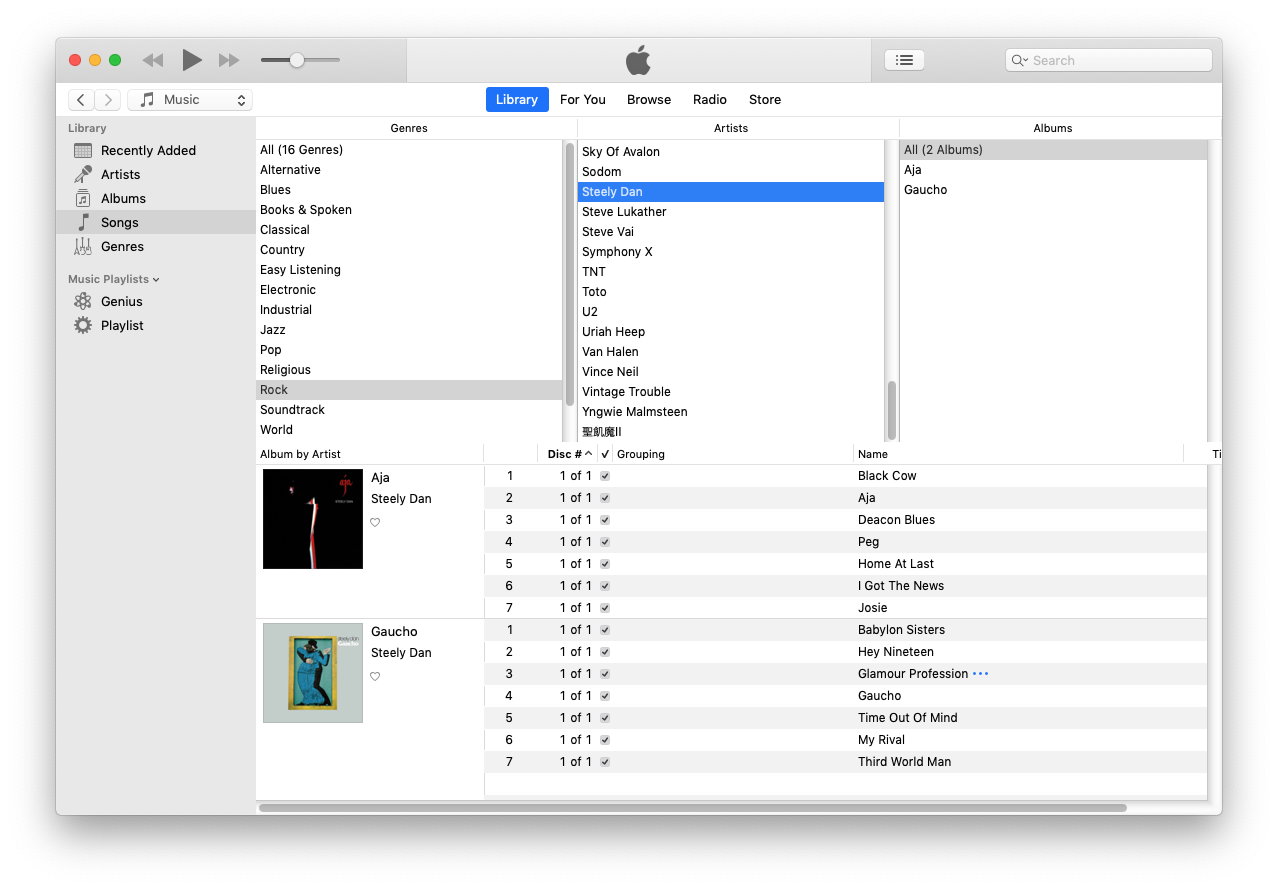Select artist Yngwie Malmsteen
Viewport: 1278px width, 889px height.
tap(731, 412)
